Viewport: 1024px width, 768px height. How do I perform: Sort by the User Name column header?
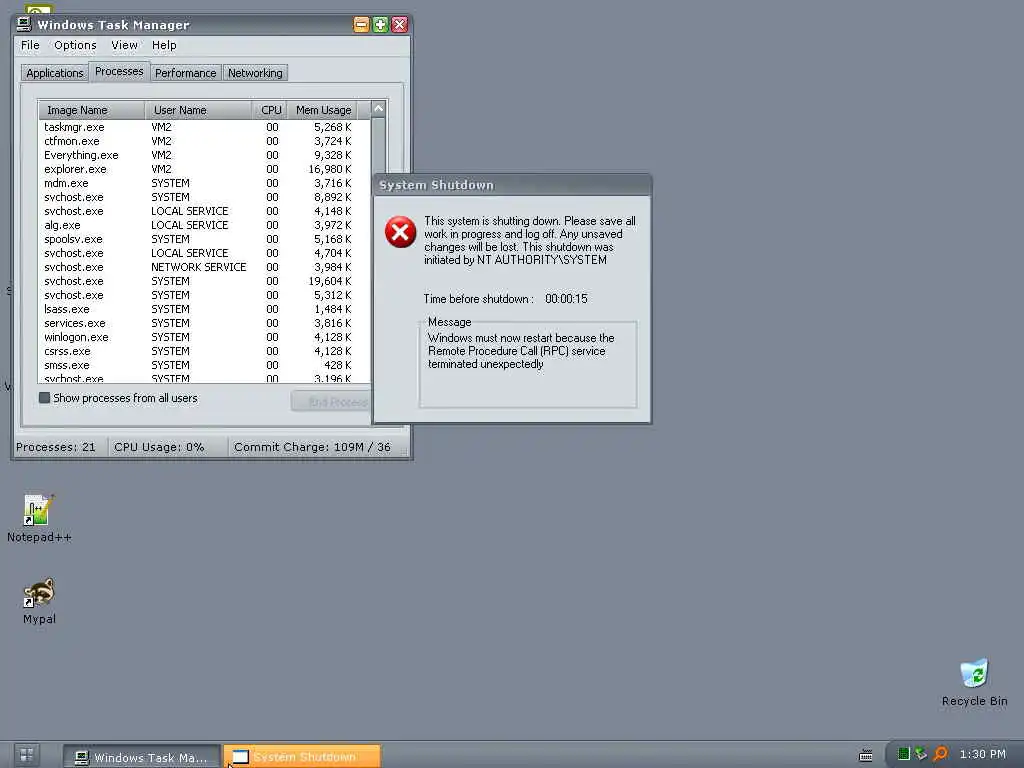(198, 110)
